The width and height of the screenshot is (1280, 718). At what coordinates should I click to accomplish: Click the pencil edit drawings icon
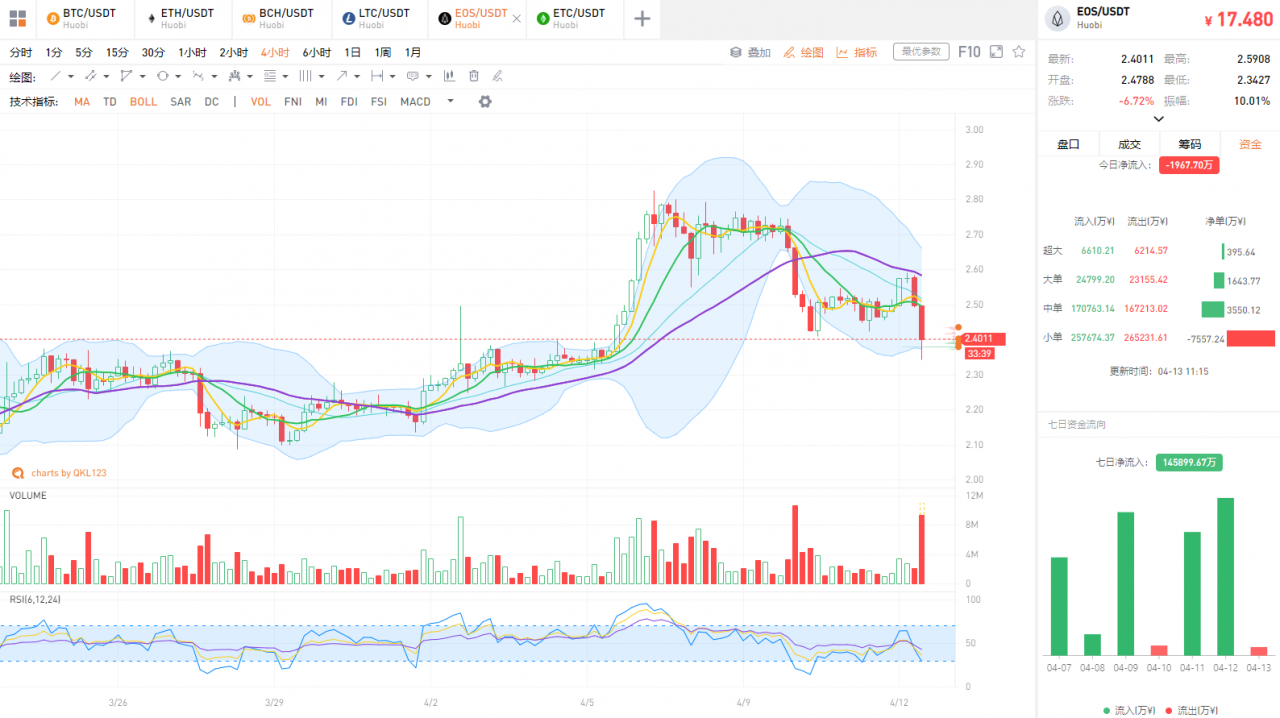point(498,76)
